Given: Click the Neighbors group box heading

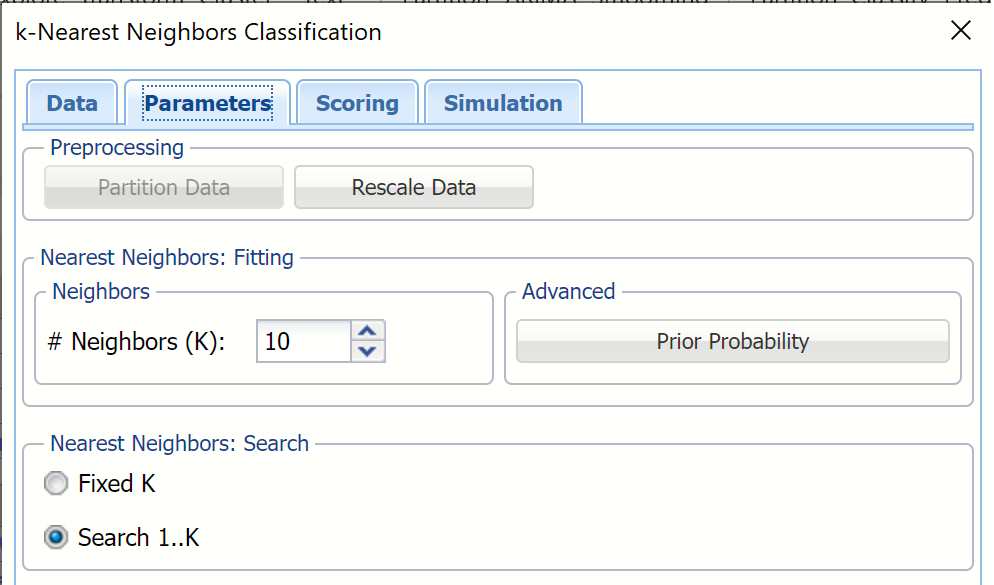Looking at the screenshot, I should [101, 292].
